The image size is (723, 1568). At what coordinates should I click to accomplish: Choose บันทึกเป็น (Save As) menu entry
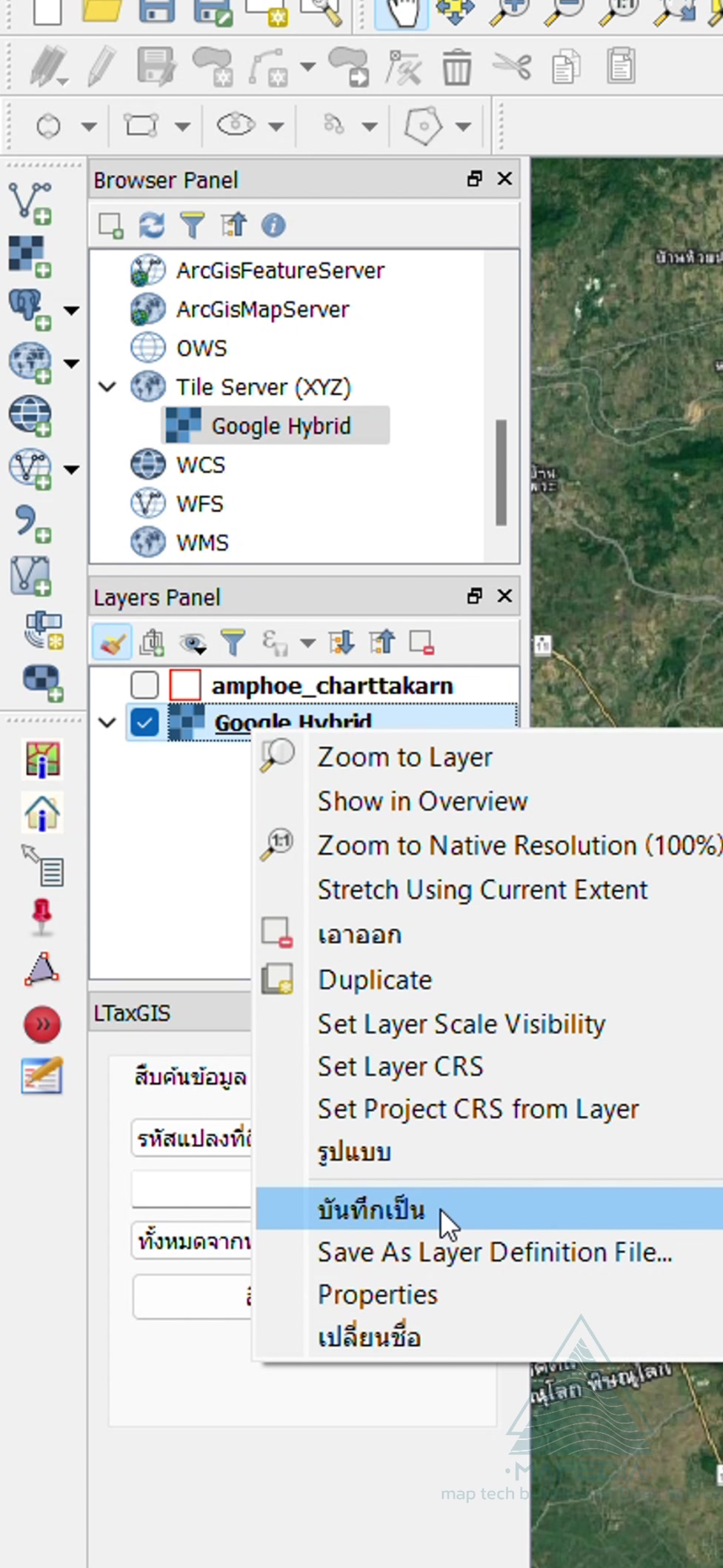tap(490, 1209)
